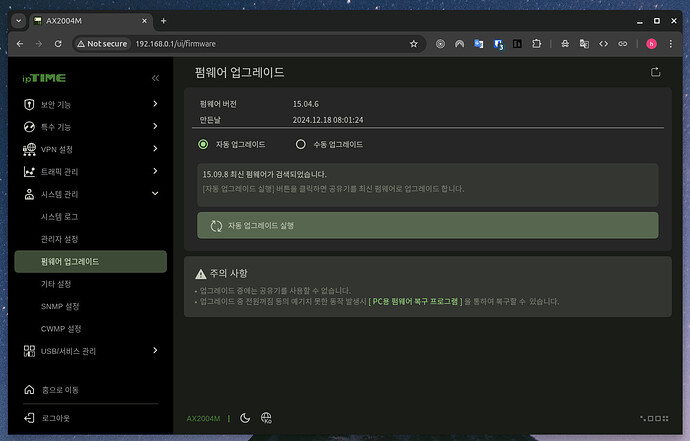690x441 pixels.
Task: Click the ipTIME logo
Action: pyautogui.click(x=44, y=78)
